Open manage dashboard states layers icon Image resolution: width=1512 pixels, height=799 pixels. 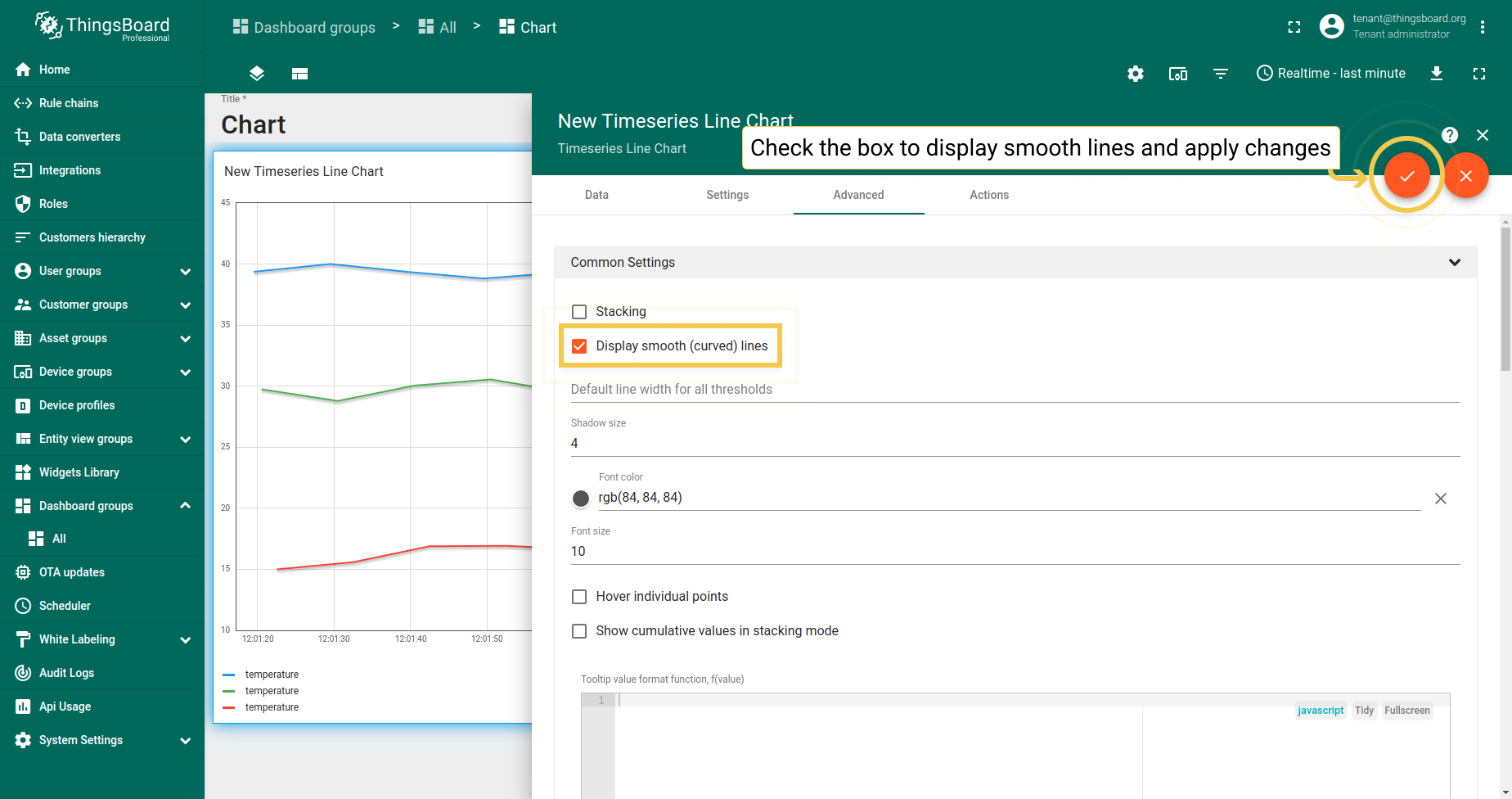(x=257, y=74)
